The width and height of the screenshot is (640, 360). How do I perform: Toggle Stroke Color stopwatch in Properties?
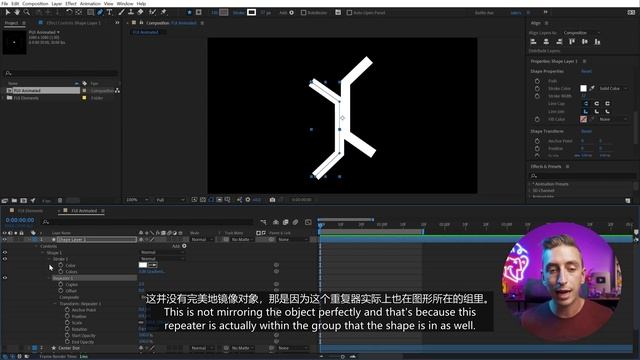[537, 89]
